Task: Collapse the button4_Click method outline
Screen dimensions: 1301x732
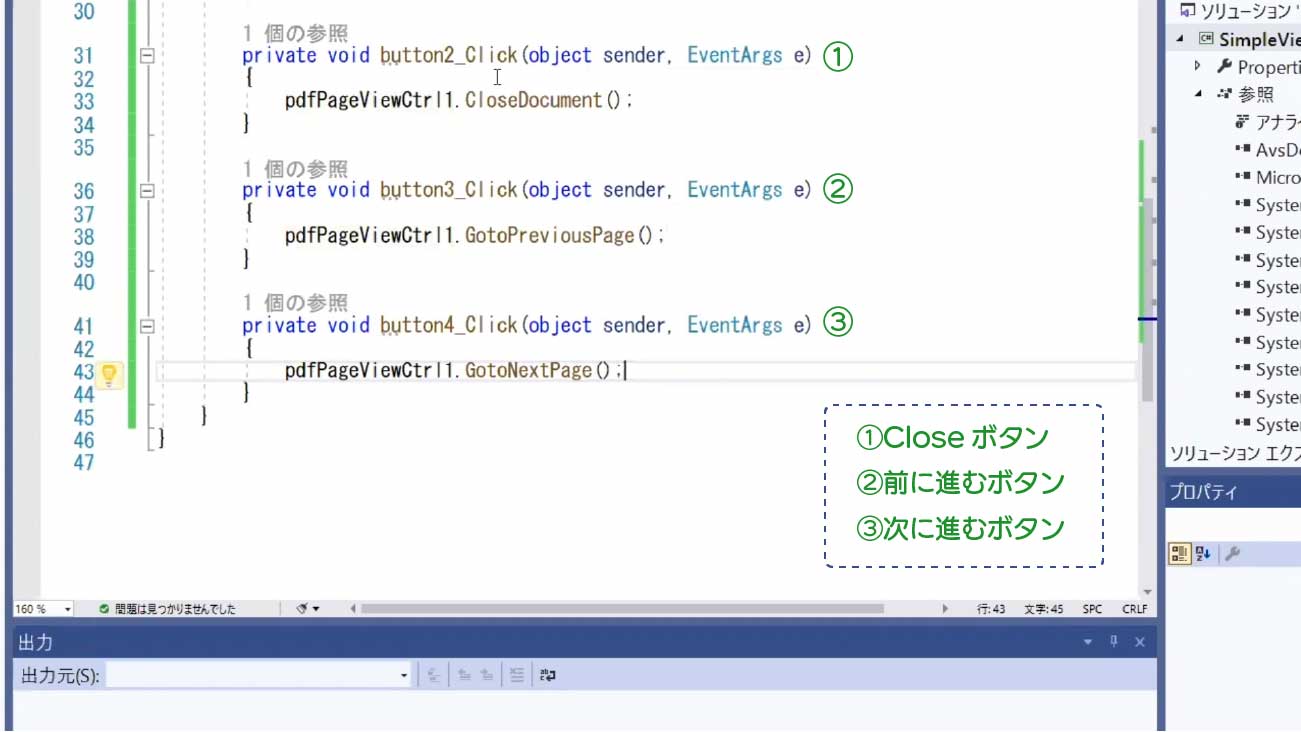Action: (148, 325)
